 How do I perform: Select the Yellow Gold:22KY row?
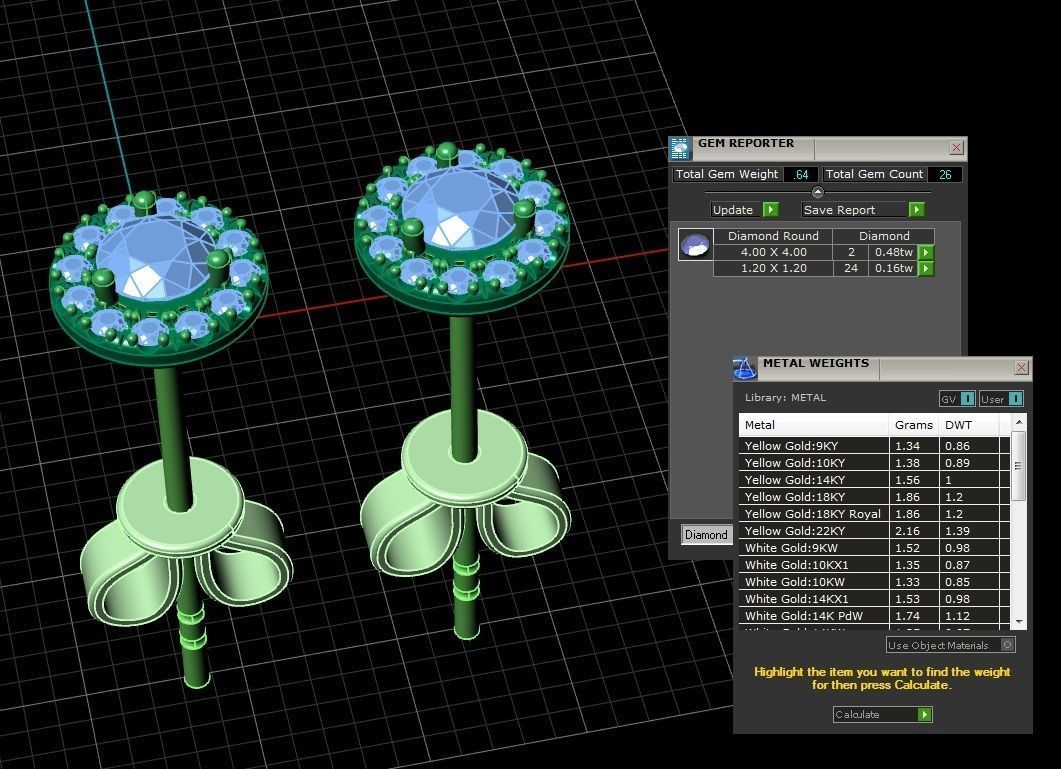[875, 531]
